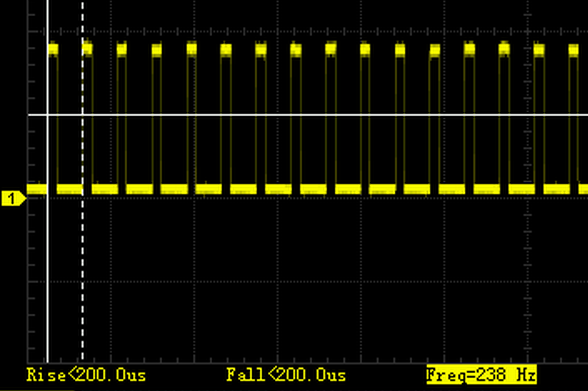Click the yellow channel 1 ground marker
The image size is (588, 391).
14,198
